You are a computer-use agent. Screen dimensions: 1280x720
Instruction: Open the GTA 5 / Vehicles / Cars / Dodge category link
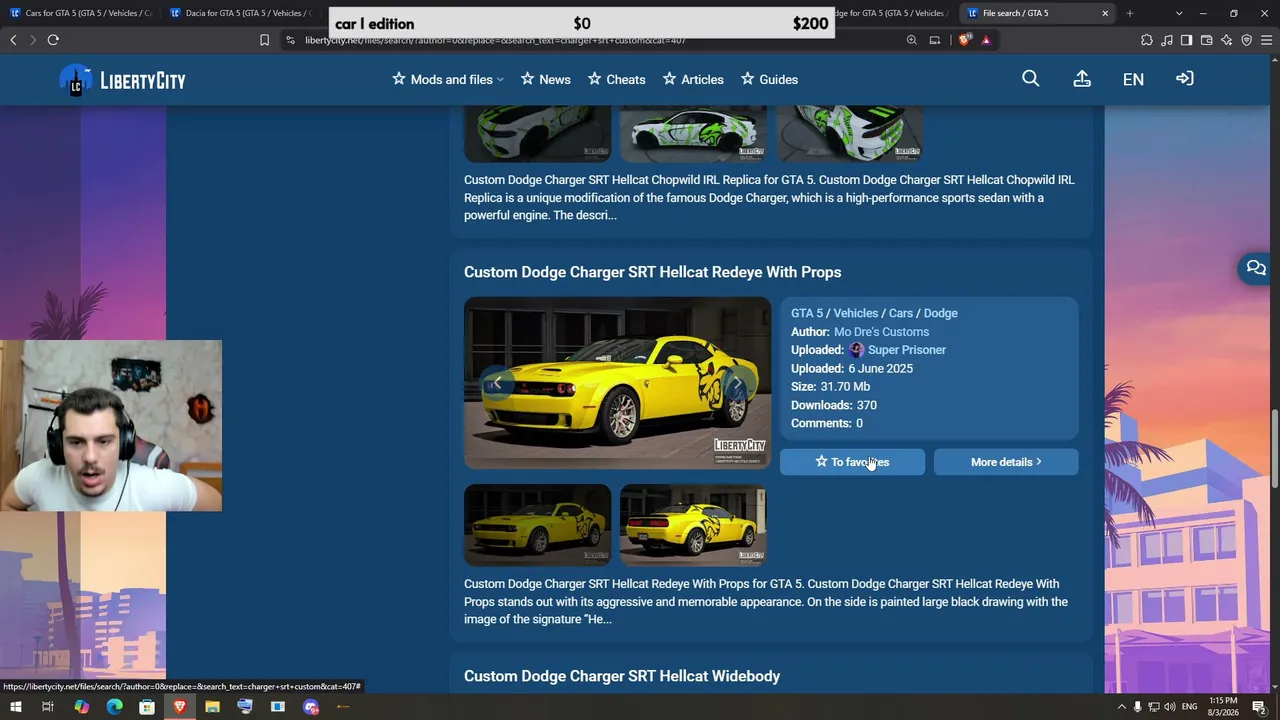coord(874,313)
